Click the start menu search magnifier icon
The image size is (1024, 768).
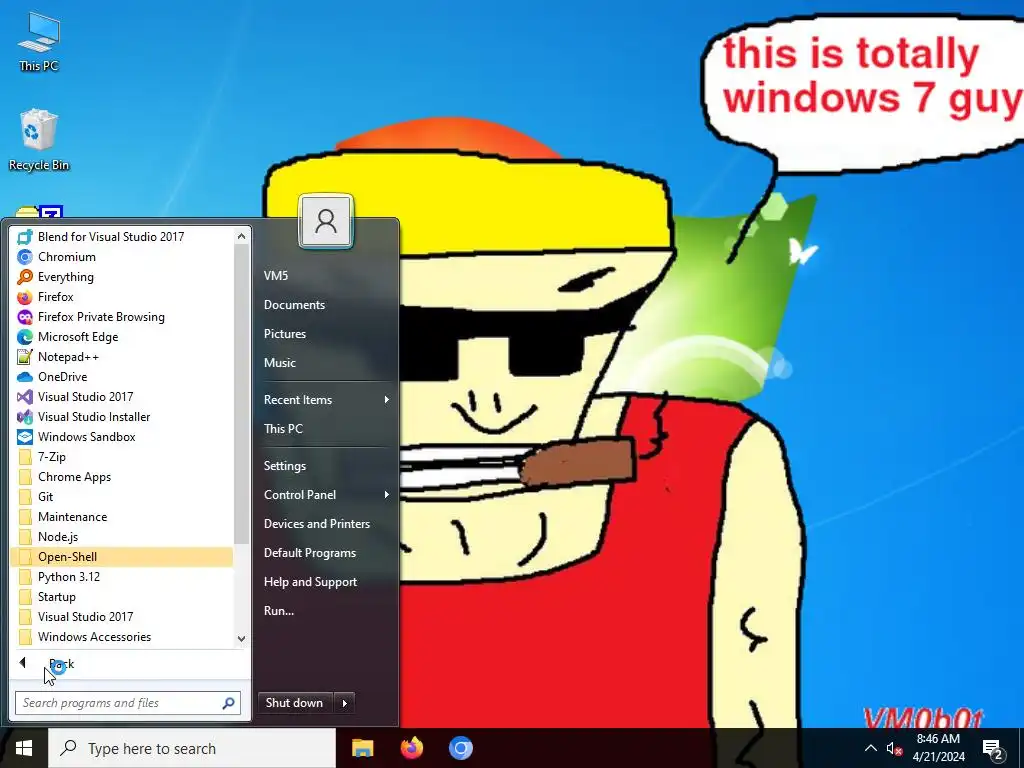click(x=229, y=703)
